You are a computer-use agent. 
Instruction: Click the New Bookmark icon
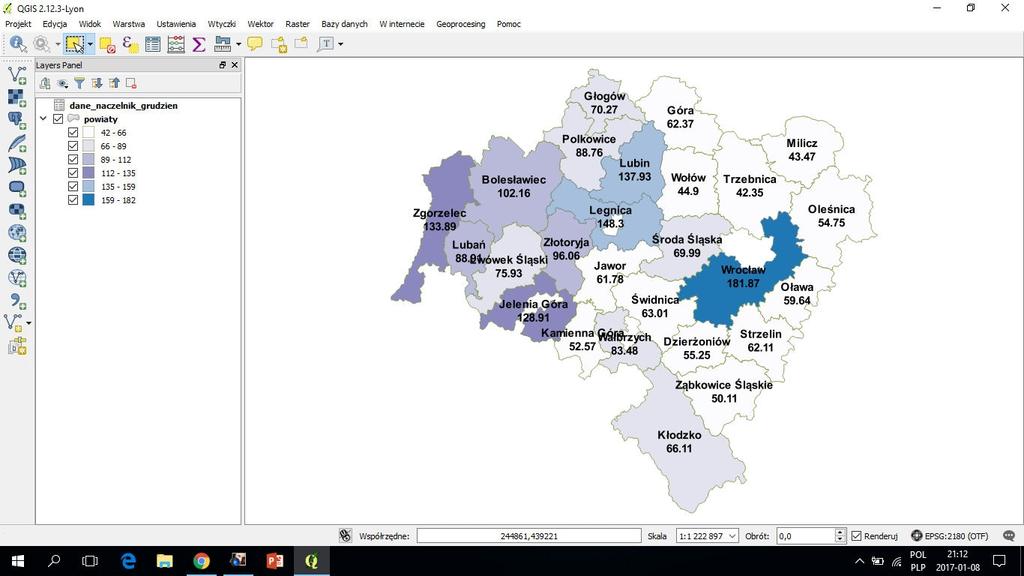pos(279,44)
